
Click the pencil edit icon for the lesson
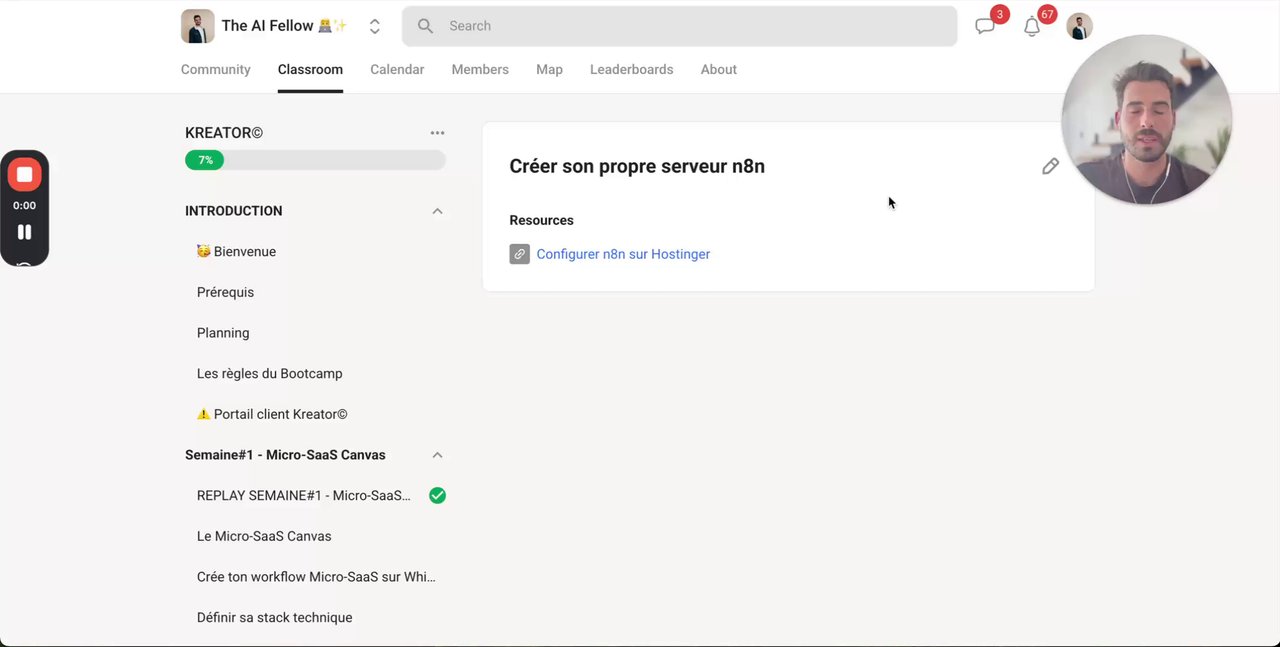pos(1050,167)
